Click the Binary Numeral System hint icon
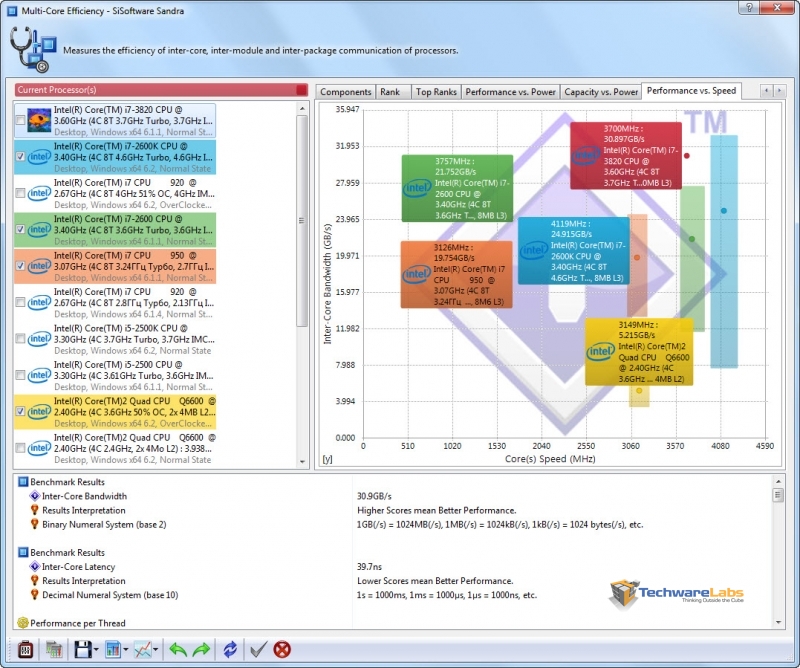Viewport: 800px width, 668px height. point(35,524)
